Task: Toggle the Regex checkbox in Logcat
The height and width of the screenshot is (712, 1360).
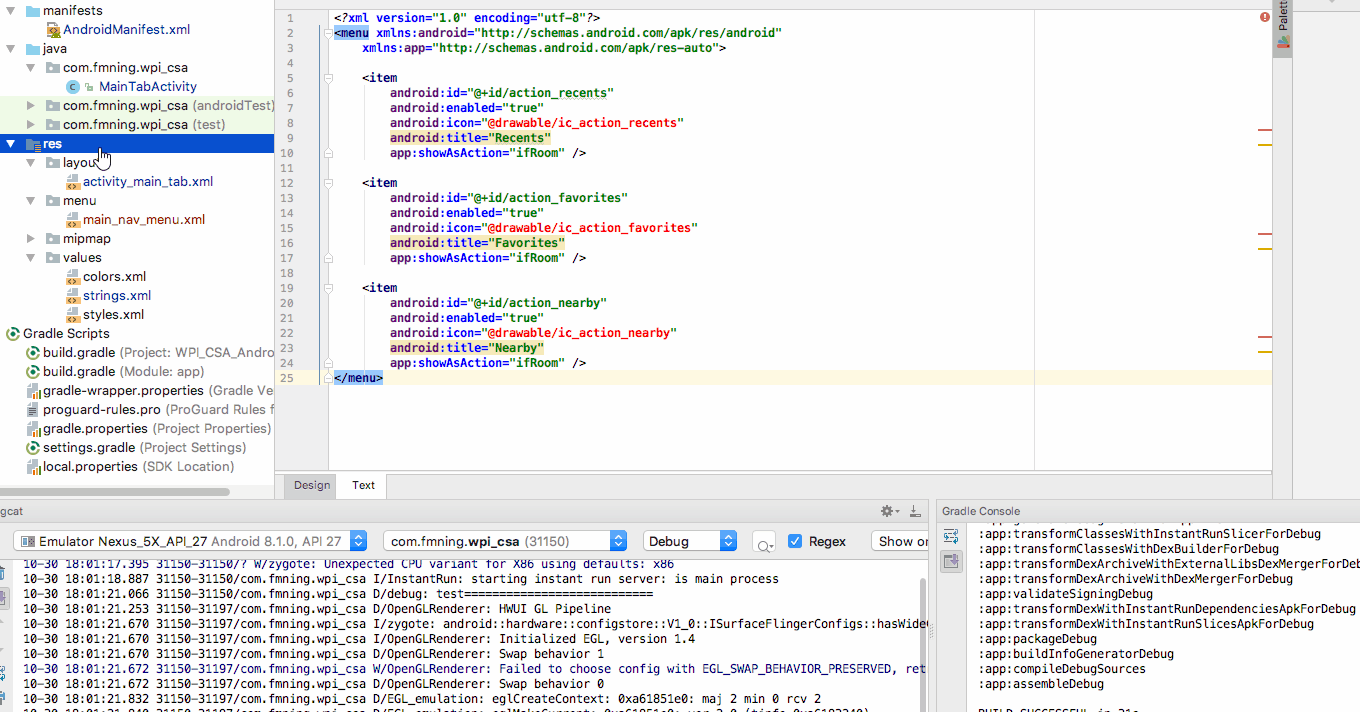Action: (x=795, y=541)
